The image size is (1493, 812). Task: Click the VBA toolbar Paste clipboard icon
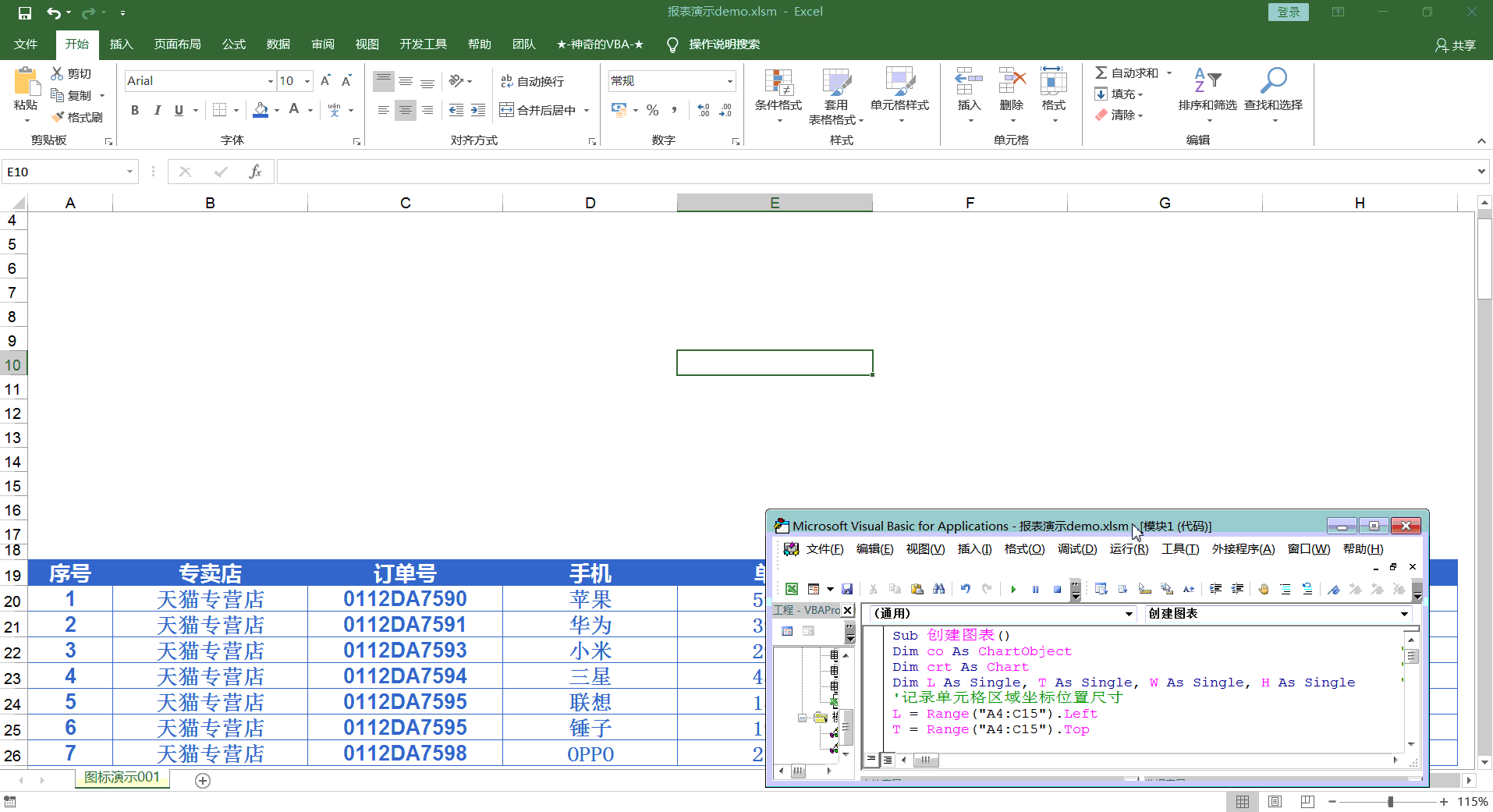[x=917, y=589]
